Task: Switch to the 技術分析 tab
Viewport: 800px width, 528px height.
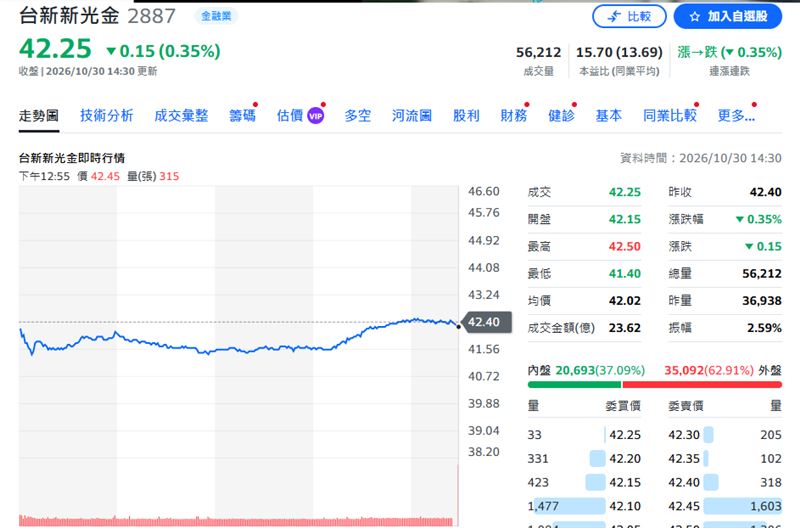Action: click(x=107, y=116)
